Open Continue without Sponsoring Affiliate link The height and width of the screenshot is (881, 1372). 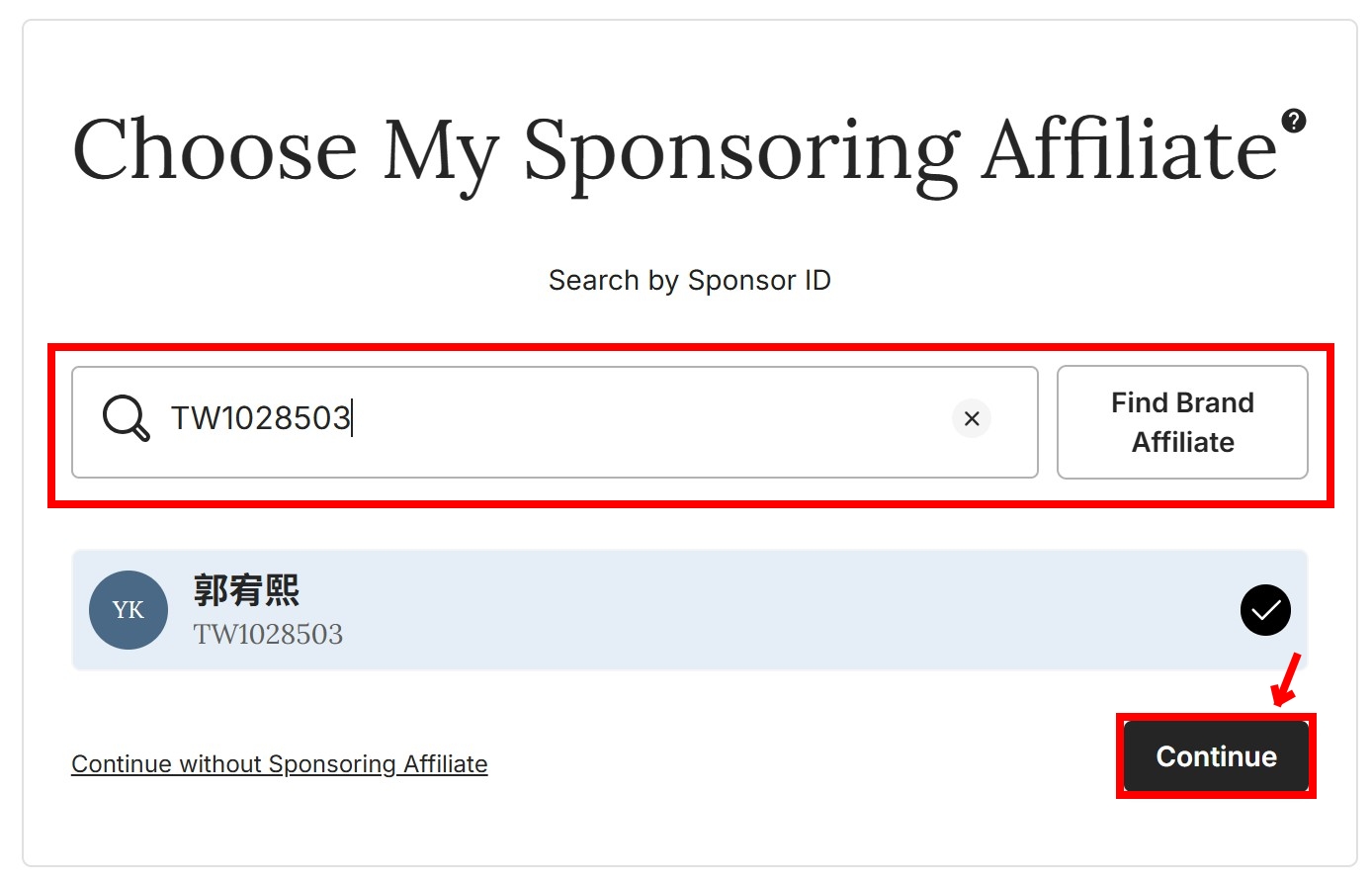(280, 764)
